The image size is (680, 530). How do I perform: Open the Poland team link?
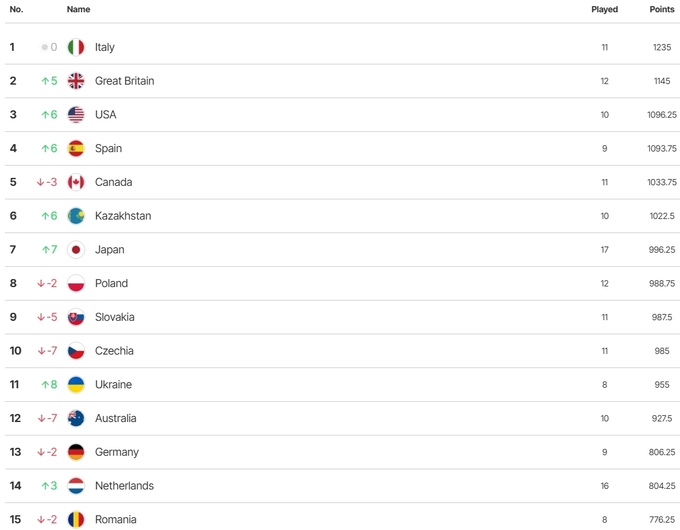coord(111,284)
